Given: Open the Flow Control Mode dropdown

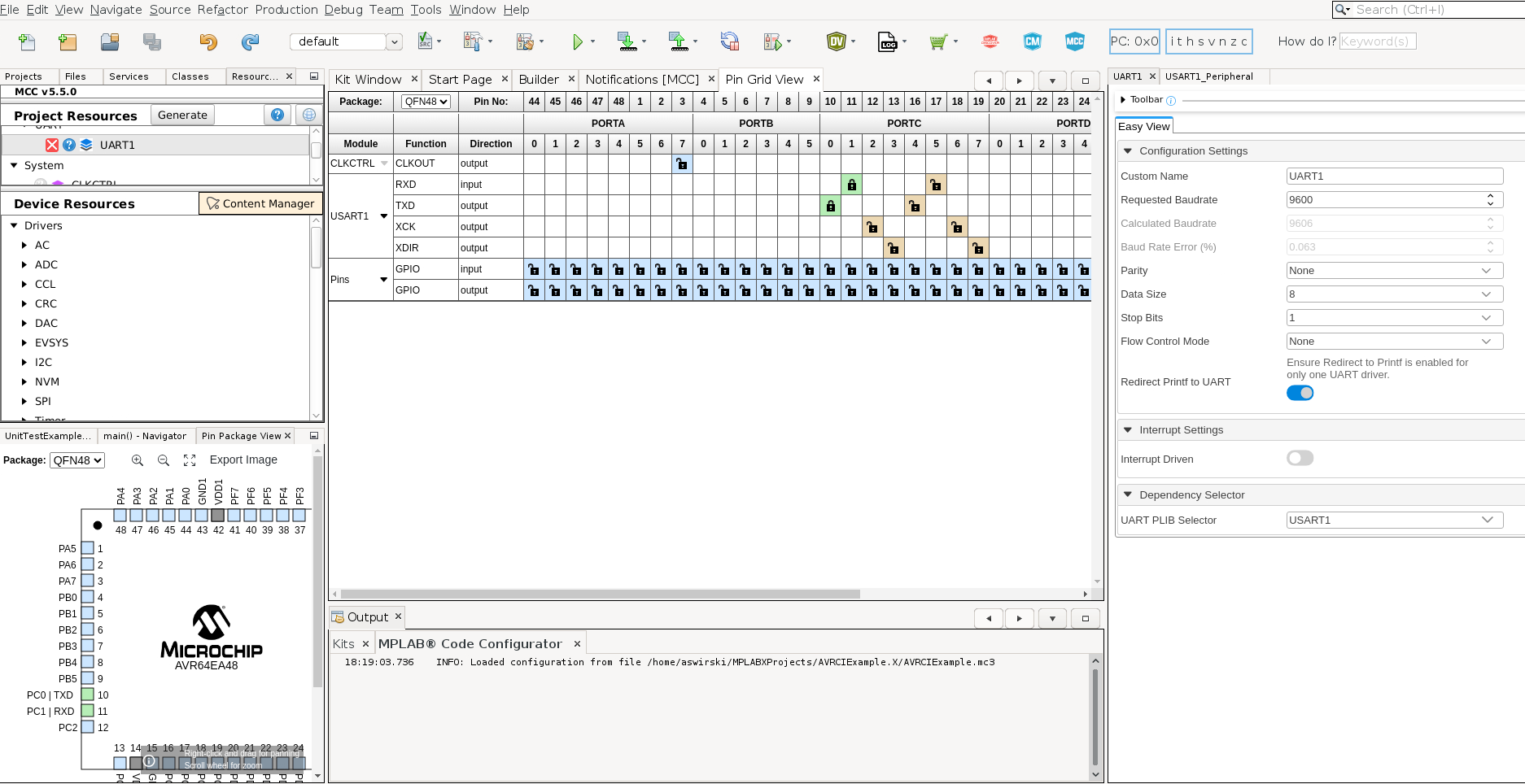Looking at the screenshot, I should click(1395, 342).
